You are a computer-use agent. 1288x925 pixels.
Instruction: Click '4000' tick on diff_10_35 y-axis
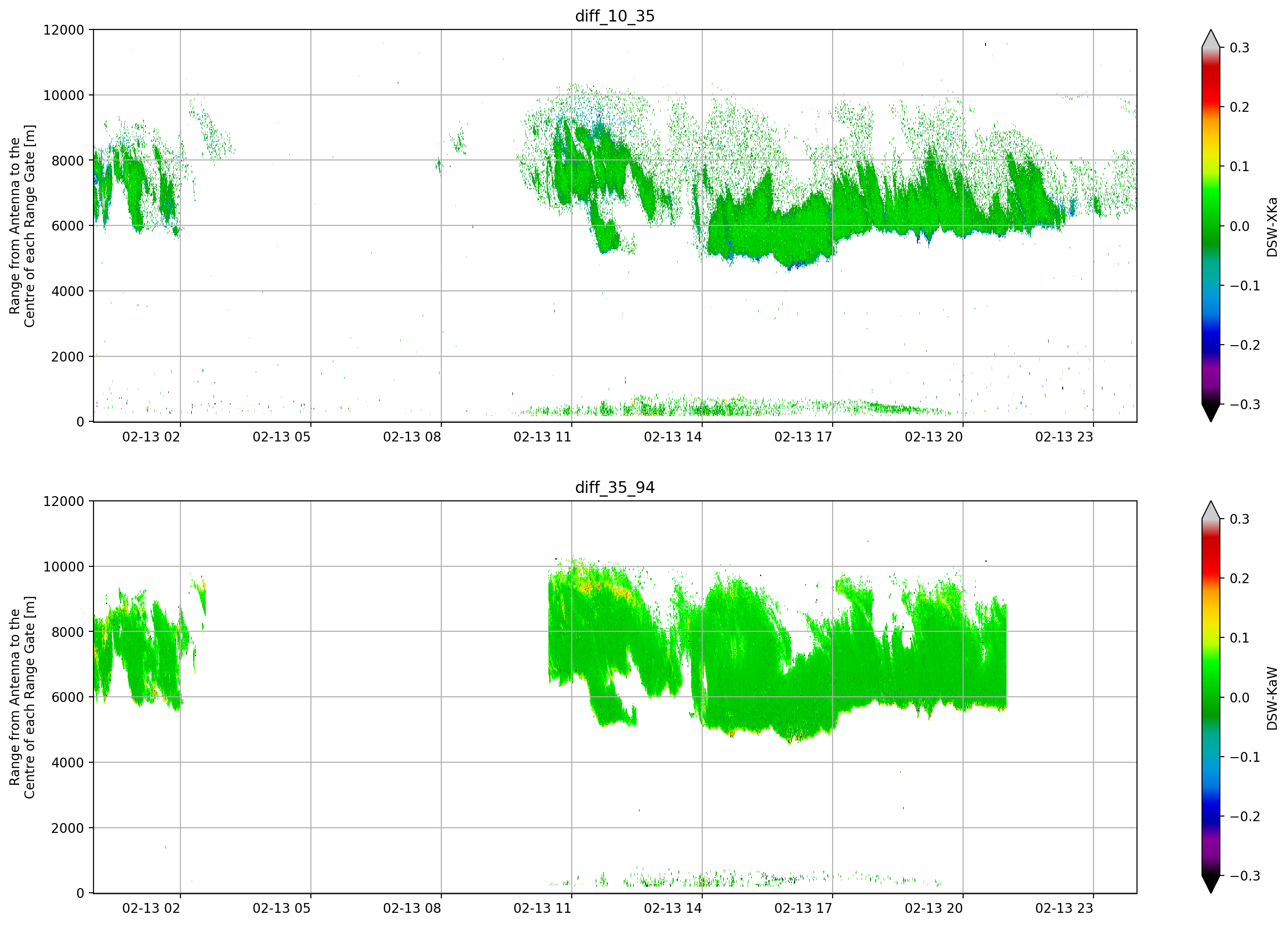click(x=68, y=291)
